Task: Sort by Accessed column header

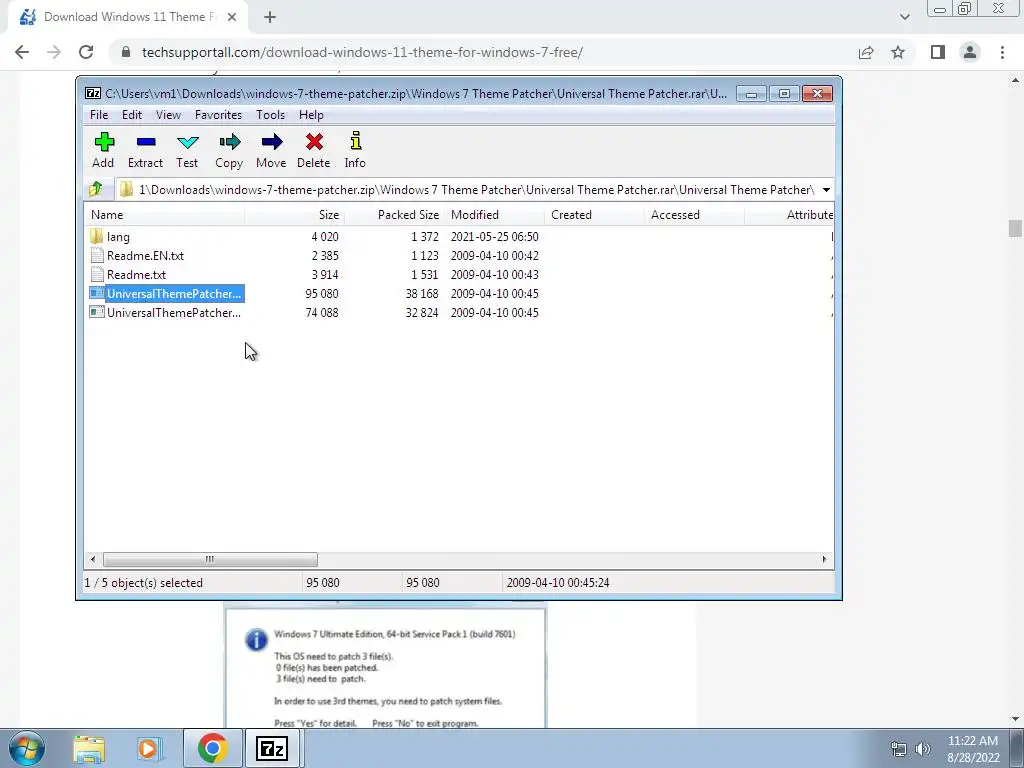Action: tap(694, 215)
